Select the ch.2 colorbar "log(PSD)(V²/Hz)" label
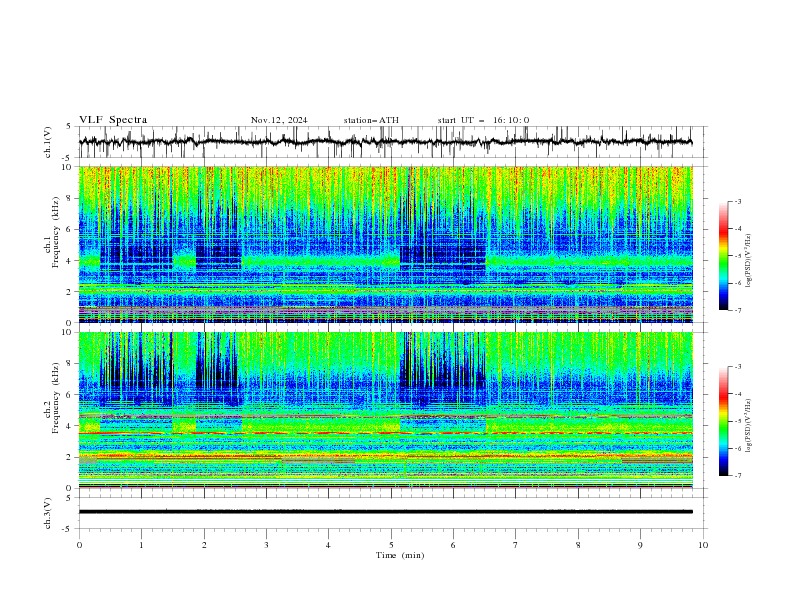The image size is (792, 612). click(x=748, y=425)
